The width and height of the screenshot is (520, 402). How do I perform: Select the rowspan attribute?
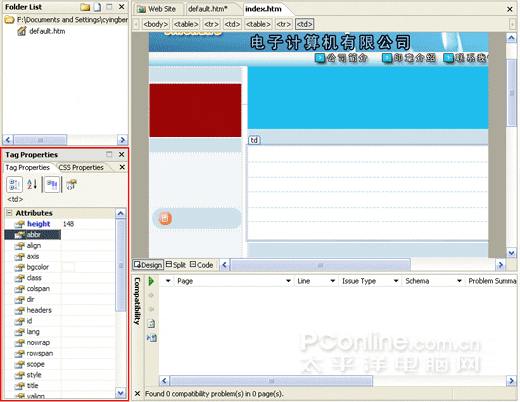[40, 353]
